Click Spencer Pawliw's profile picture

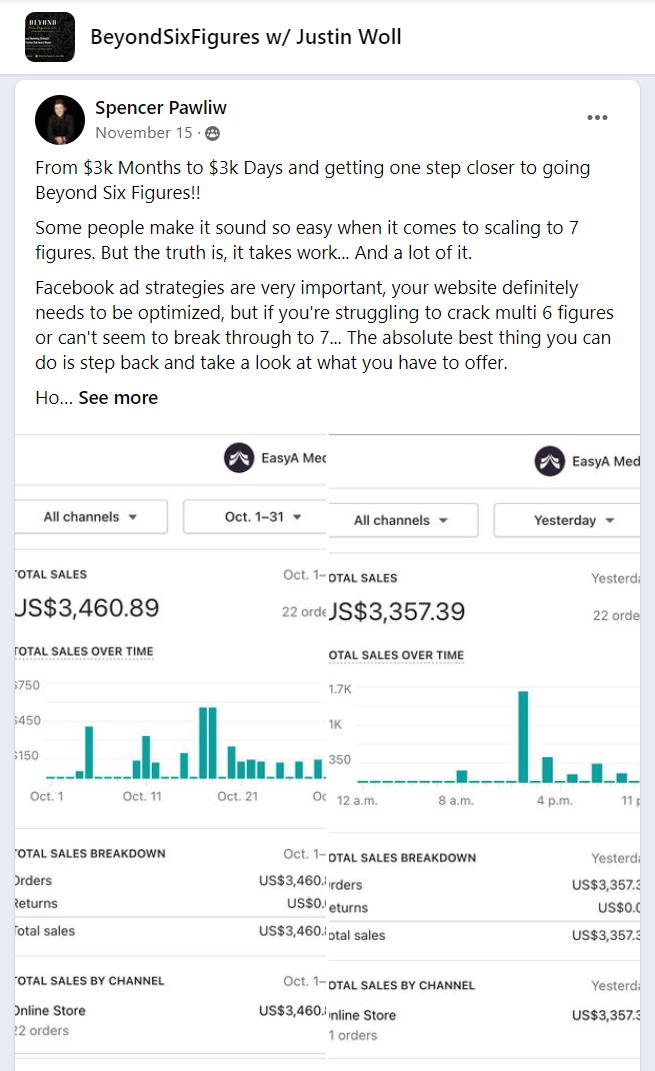(60, 121)
